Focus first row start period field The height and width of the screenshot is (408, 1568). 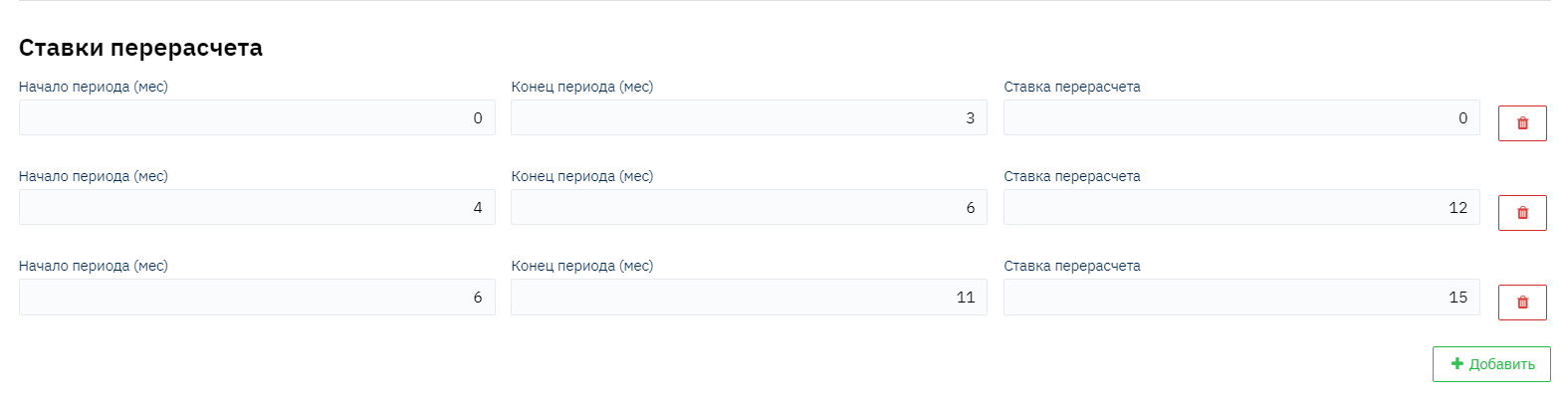pyautogui.click(x=257, y=117)
